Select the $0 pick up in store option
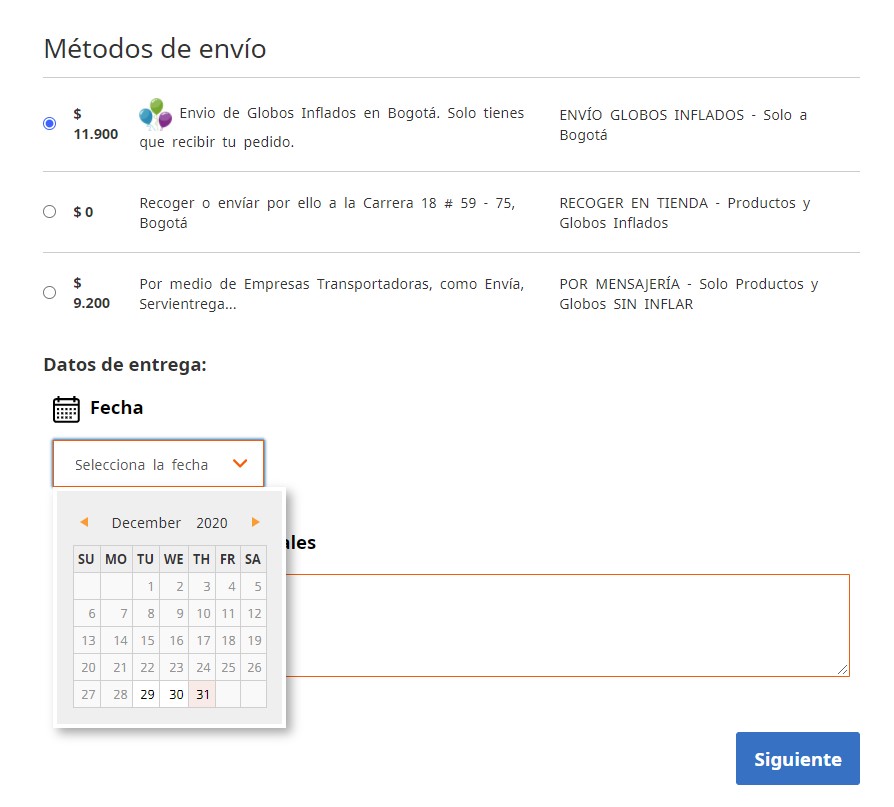Screen dimensions: 894x807 pos(50,212)
